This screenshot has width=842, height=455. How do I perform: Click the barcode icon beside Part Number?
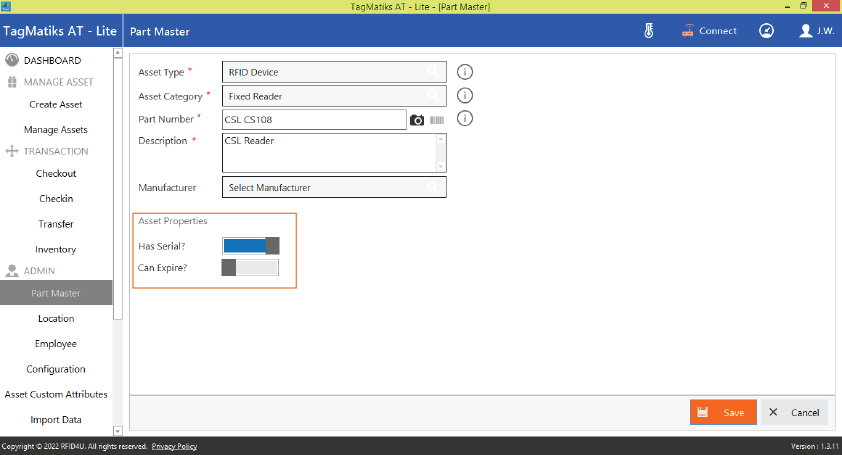point(438,120)
